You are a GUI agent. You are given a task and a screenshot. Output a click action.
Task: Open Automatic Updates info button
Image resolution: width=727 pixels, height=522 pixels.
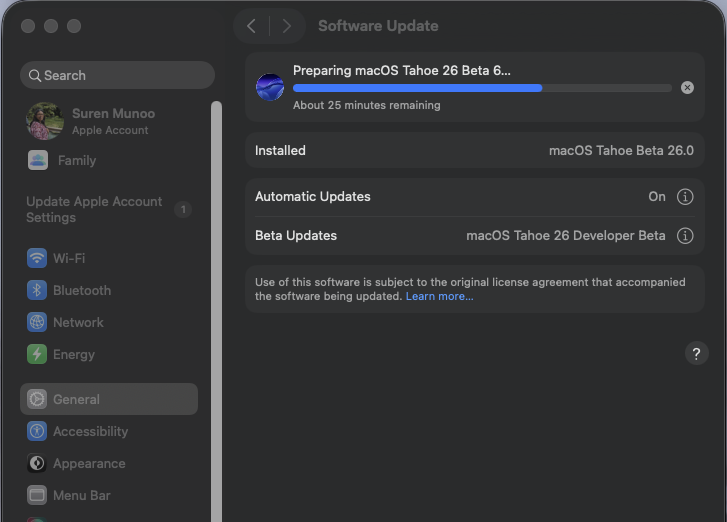click(685, 197)
